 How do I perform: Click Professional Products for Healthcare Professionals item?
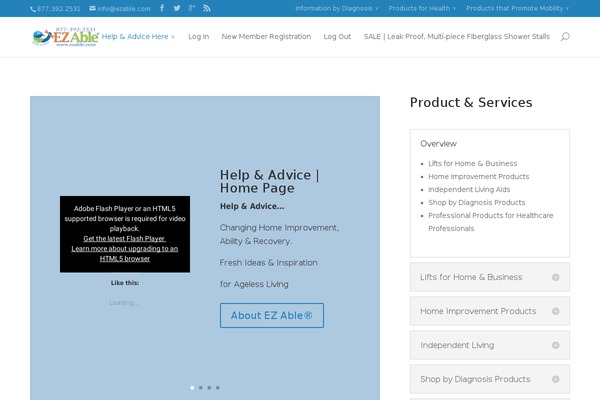(491, 222)
